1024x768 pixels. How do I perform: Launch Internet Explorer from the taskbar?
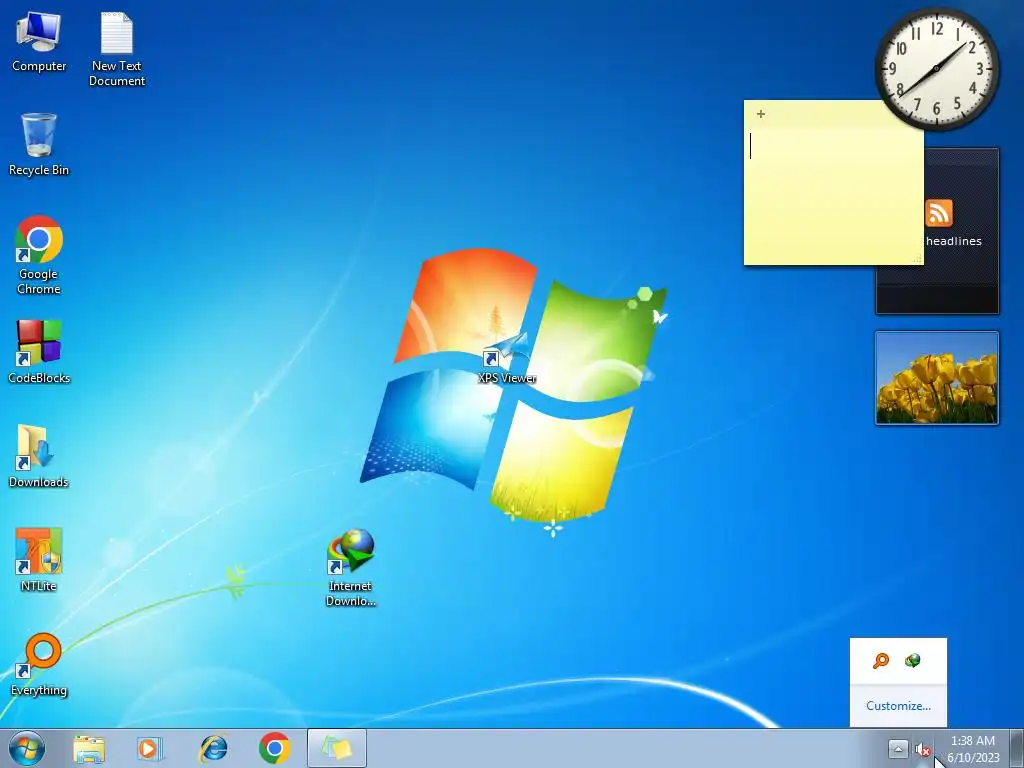click(213, 748)
